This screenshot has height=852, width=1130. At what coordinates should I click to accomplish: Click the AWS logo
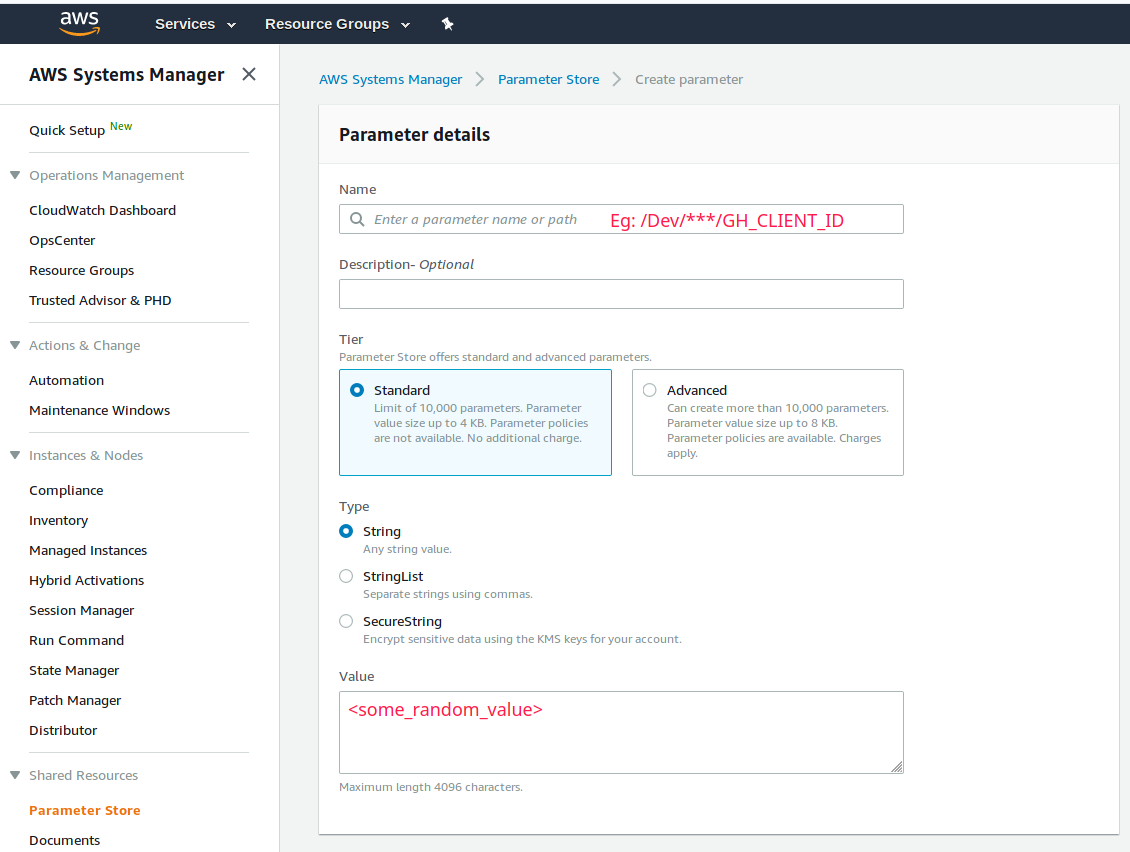[x=79, y=24]
